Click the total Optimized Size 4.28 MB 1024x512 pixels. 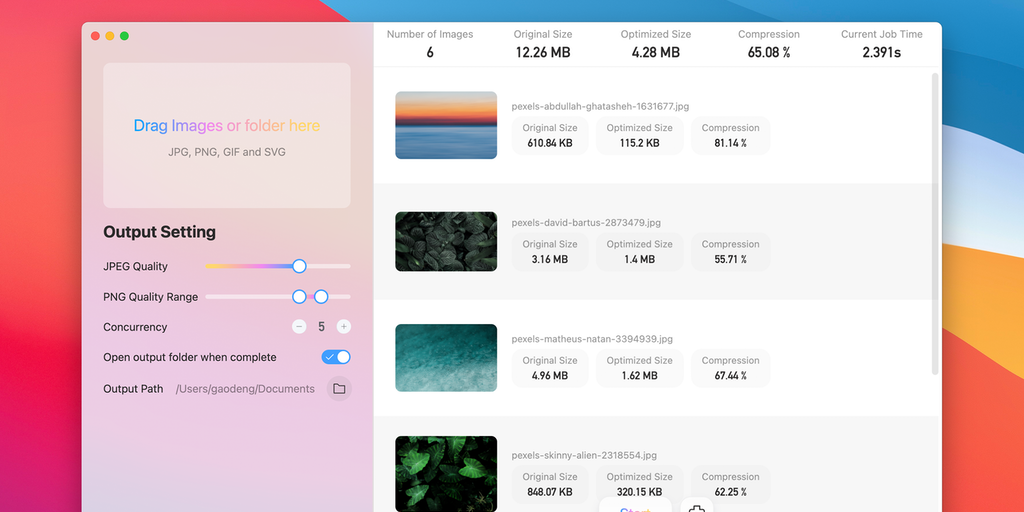[x=656, y=52]
